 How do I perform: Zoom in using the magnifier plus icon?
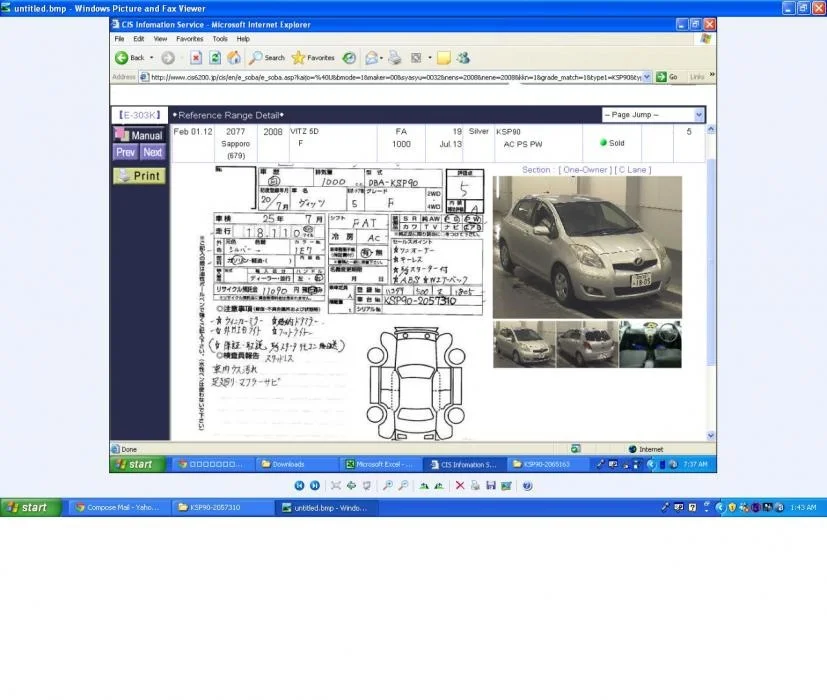tap(388, 486)
